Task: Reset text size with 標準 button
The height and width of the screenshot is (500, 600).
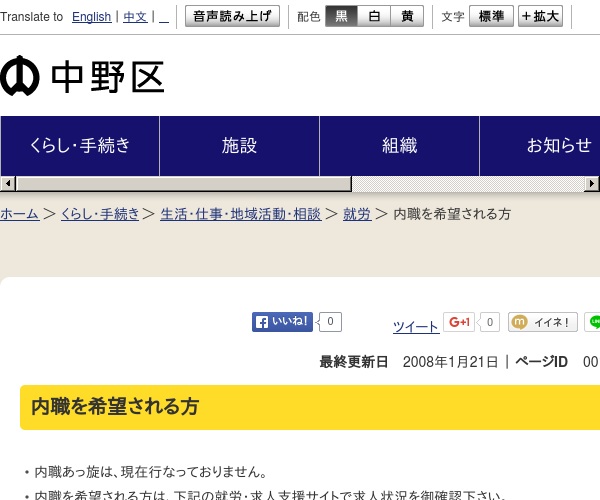Action: click(491, 16)
